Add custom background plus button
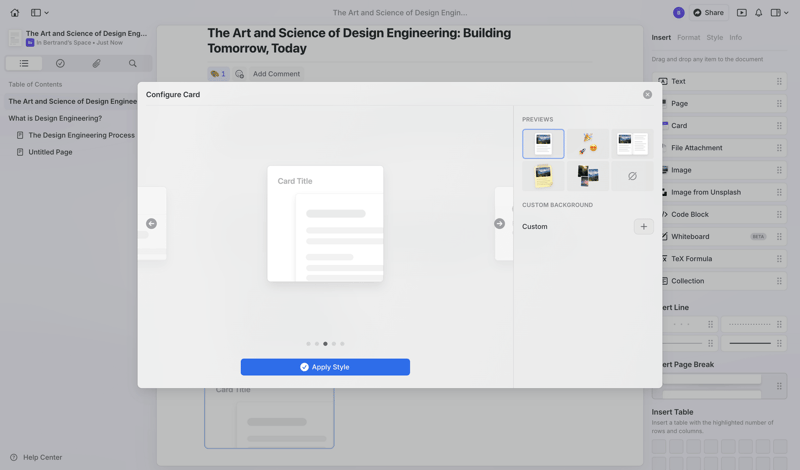Image resolution: width=800 pixels, height=470 pixels. click(643, 227)
